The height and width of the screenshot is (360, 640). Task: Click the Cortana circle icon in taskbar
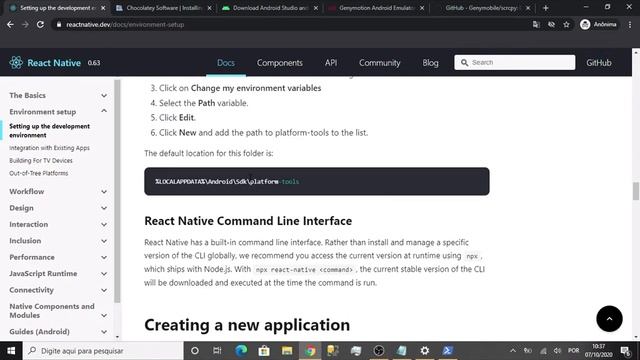coord(195,351)
